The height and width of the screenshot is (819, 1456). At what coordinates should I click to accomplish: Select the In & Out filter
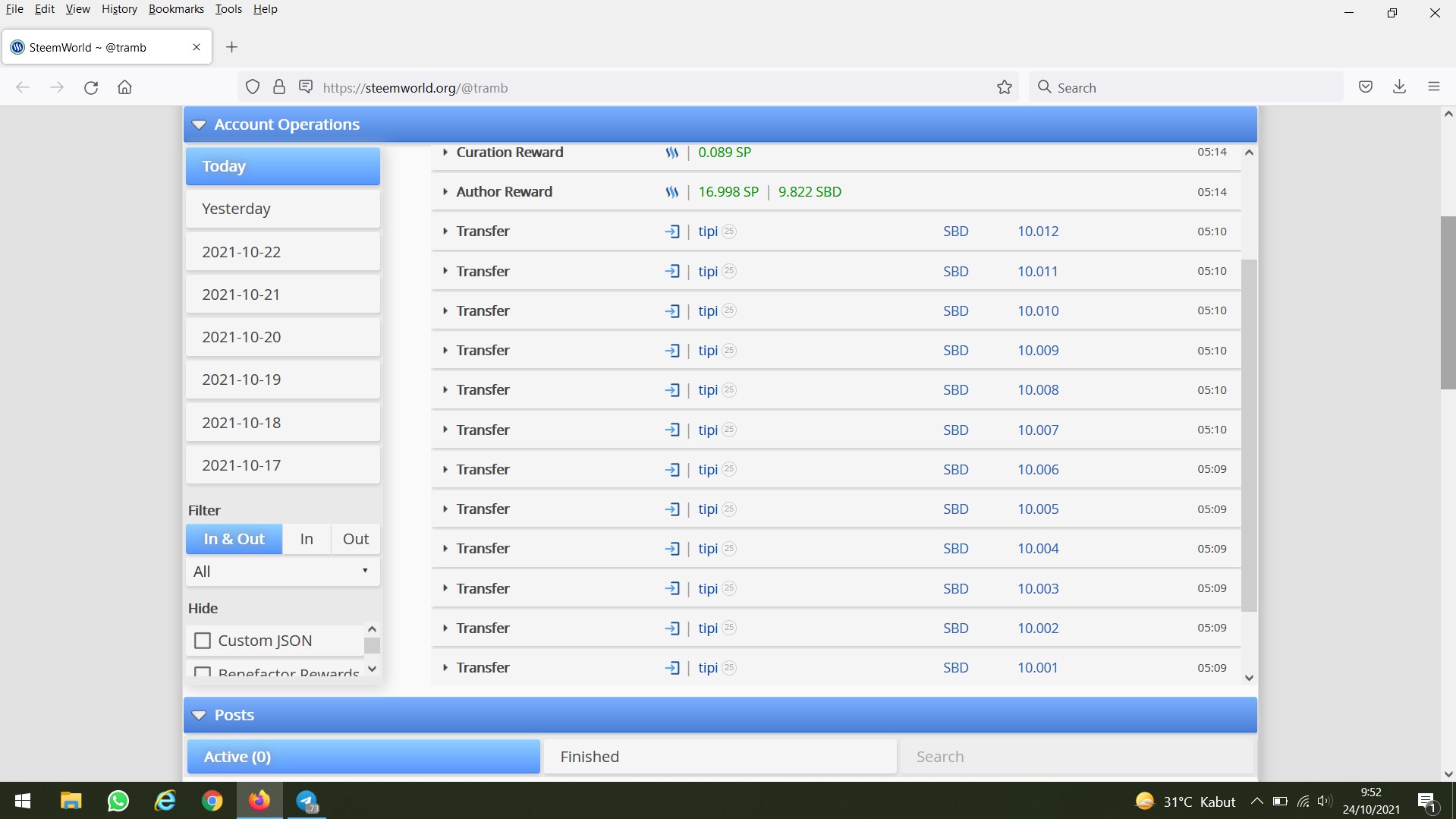pyautogui.click(x=234, y=539)
